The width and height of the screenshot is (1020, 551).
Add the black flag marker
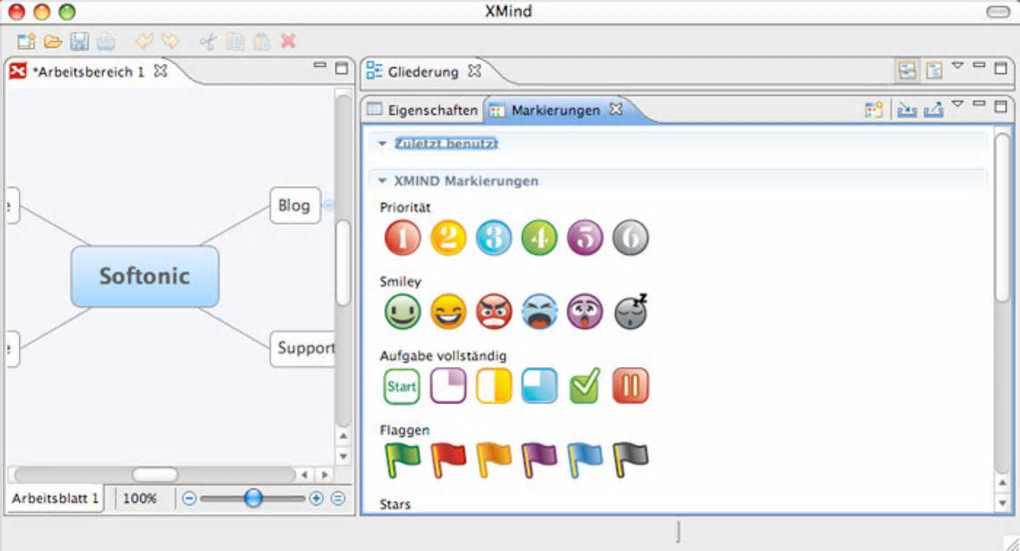pyautogui.click(x=630, y=460)
